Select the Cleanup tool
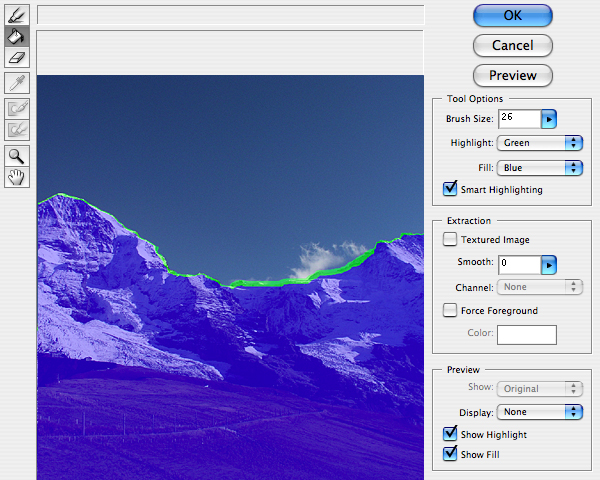Viewport: 600px width, 480px height. pos(17,109)
